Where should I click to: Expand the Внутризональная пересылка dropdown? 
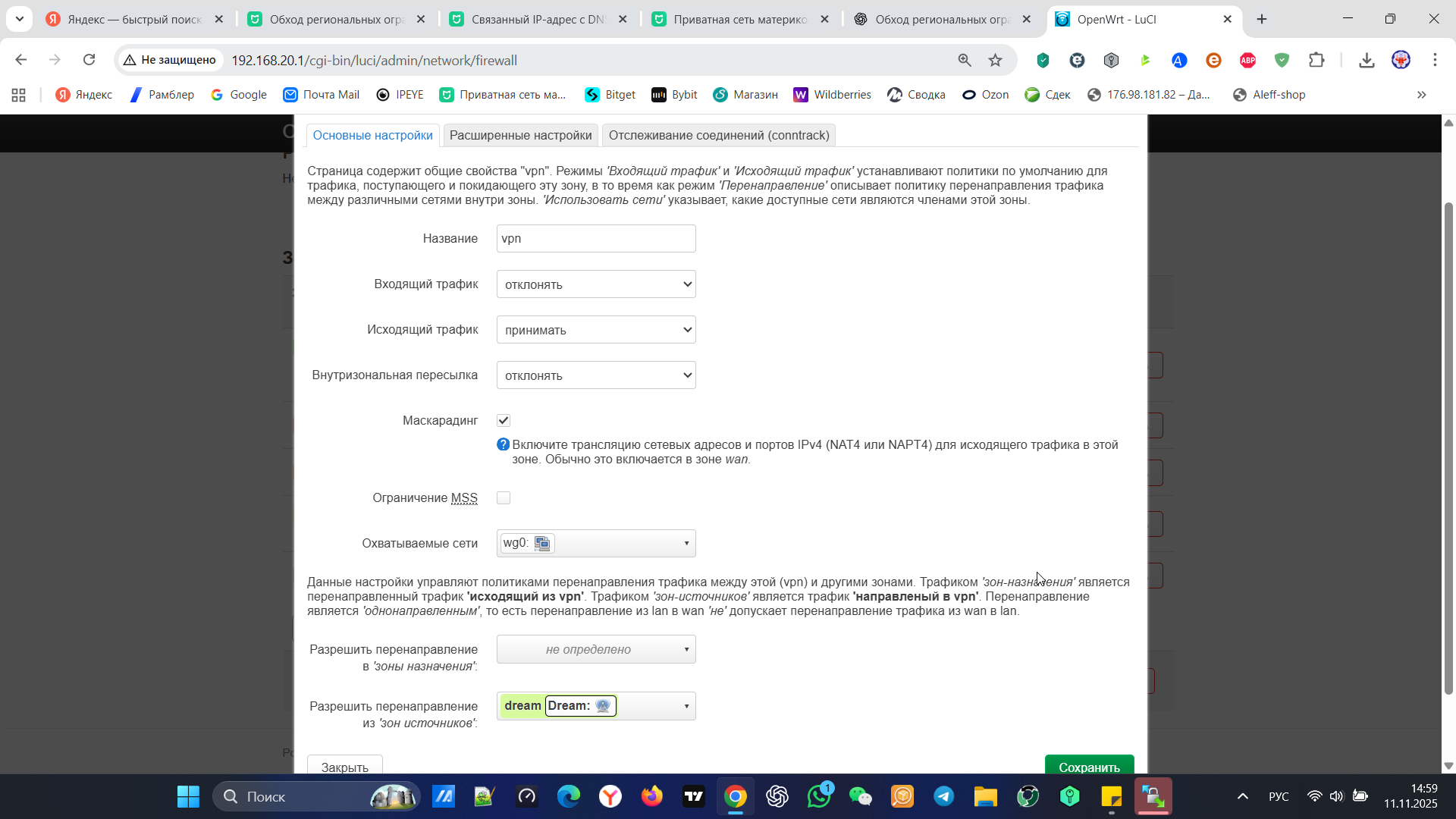point(596,375)
